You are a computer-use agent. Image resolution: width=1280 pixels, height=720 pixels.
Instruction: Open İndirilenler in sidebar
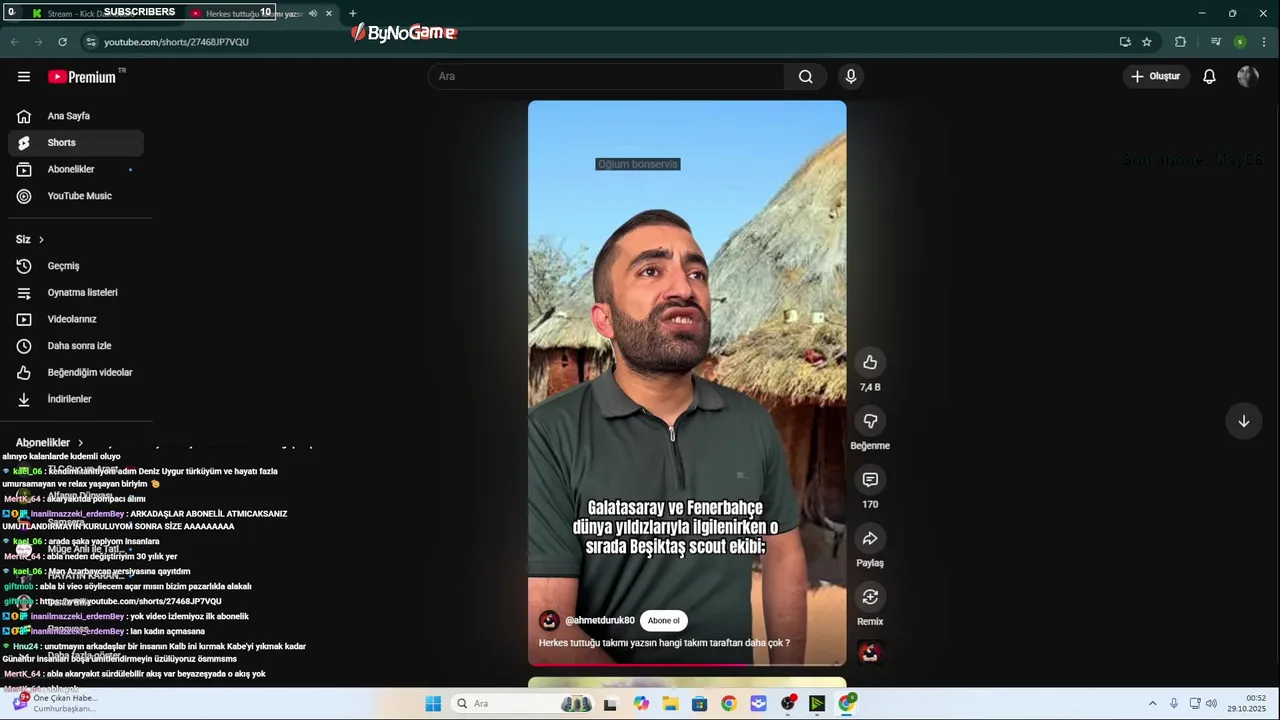pyautogui.click(x=76, y=399)
